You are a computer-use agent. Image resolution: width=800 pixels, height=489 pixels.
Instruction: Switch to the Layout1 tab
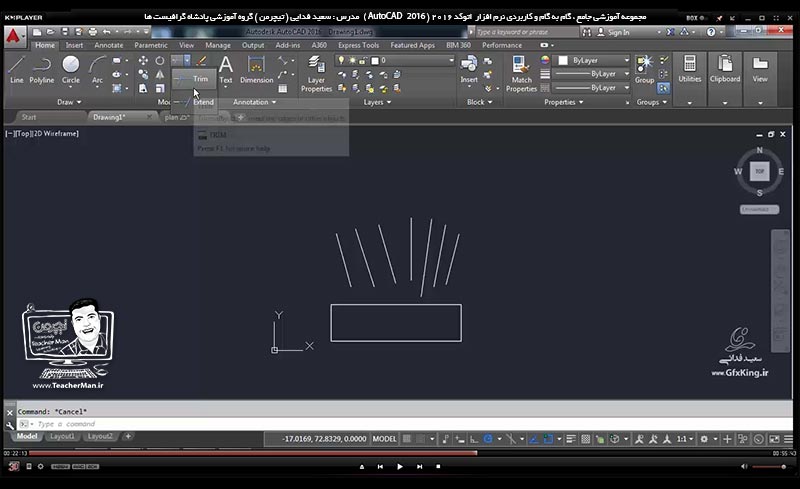tap(62, 436)
